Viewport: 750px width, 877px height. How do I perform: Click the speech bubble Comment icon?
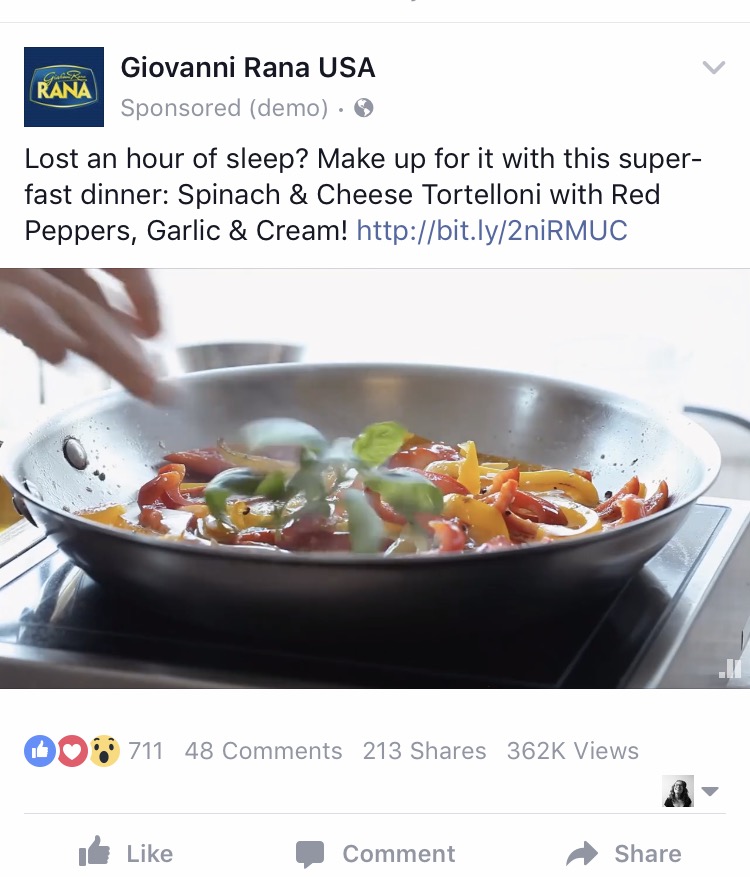[310, 854]
